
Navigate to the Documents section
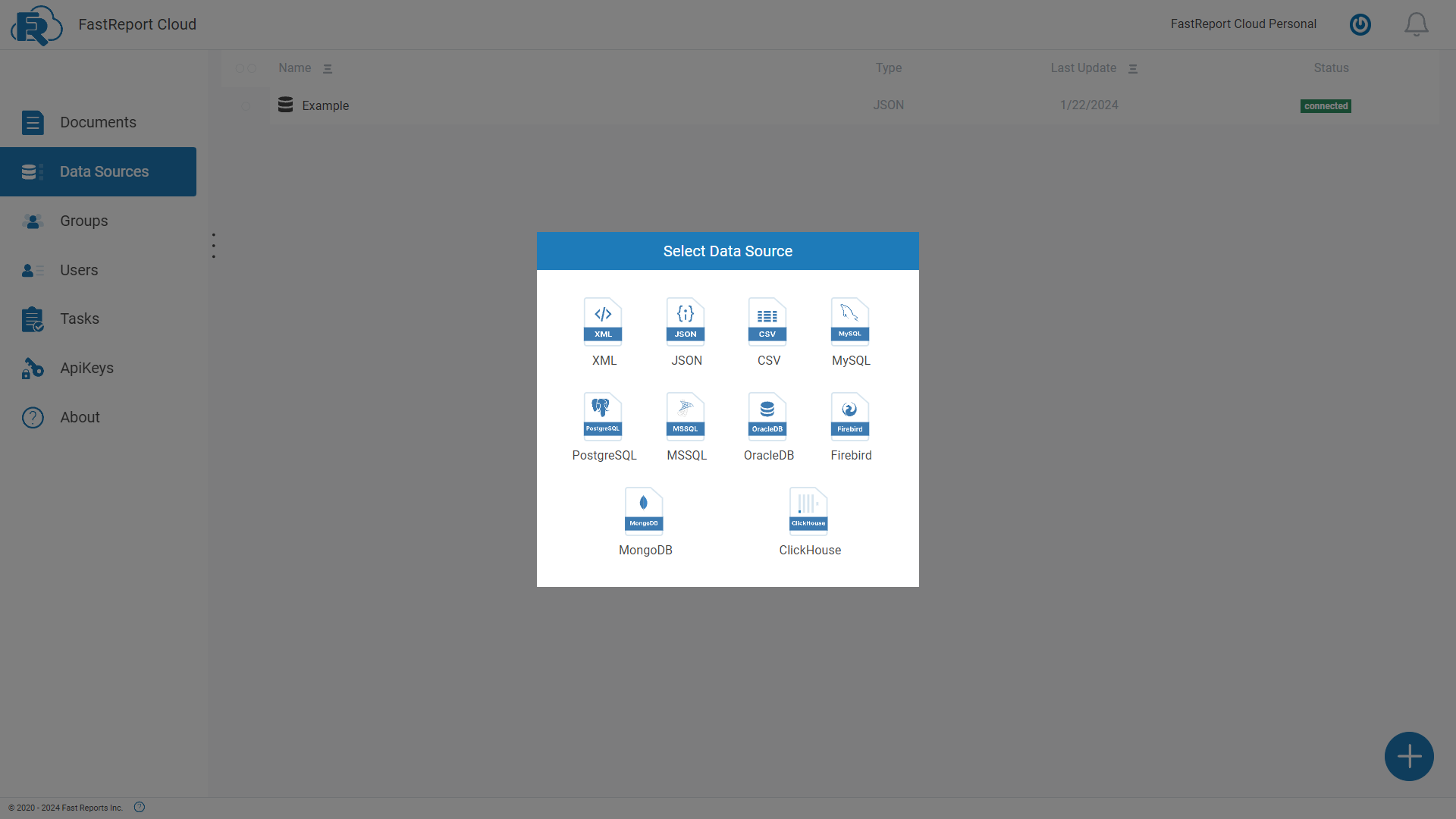99,122
